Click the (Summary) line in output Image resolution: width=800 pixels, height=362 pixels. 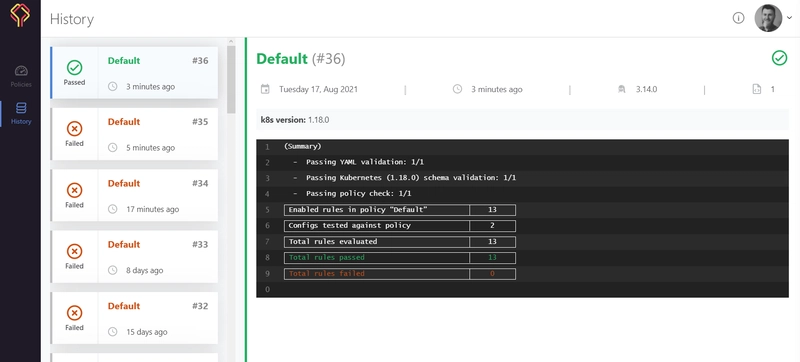point(303,146)
